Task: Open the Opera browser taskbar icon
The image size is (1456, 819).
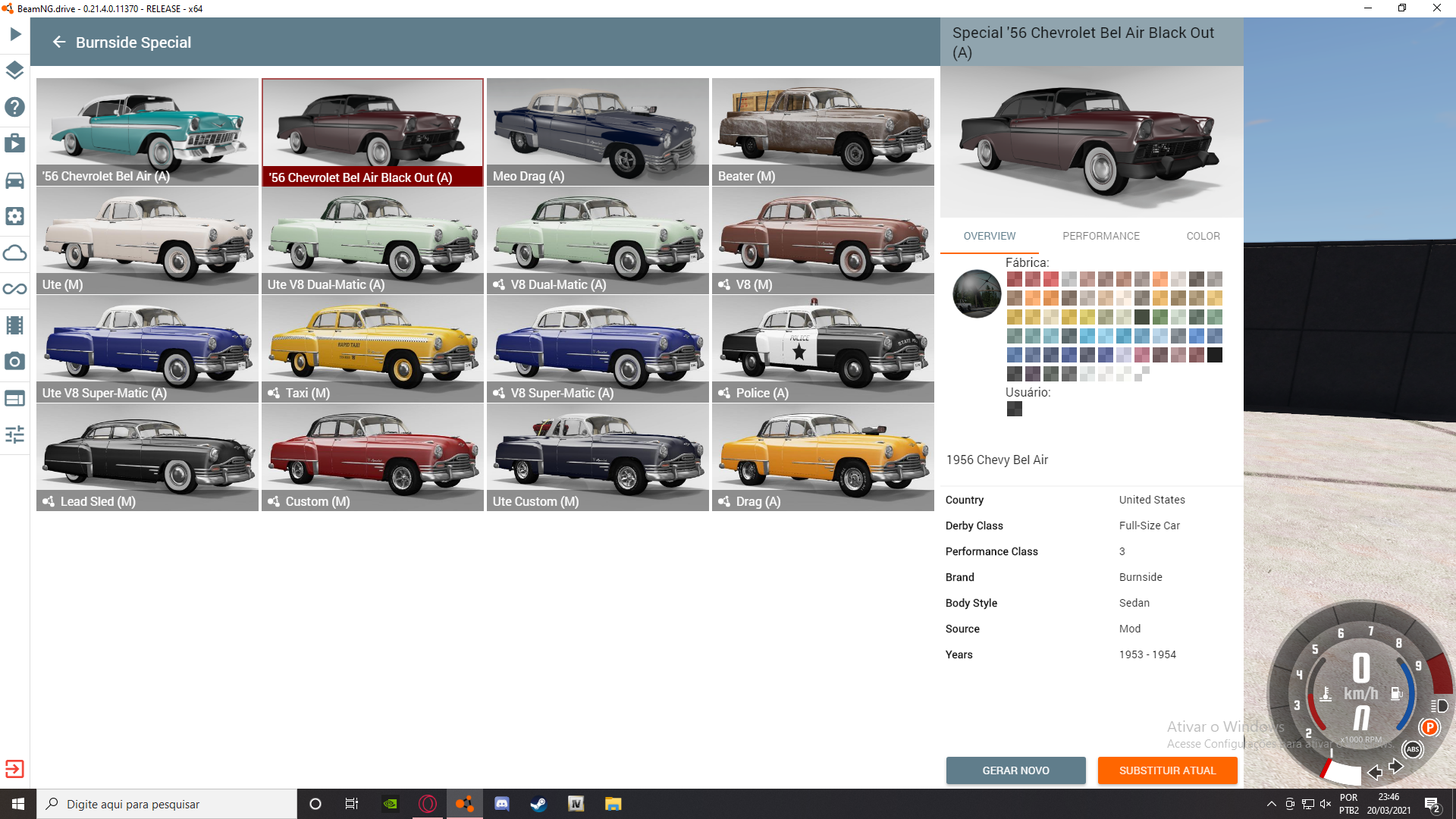Action: 428,804
